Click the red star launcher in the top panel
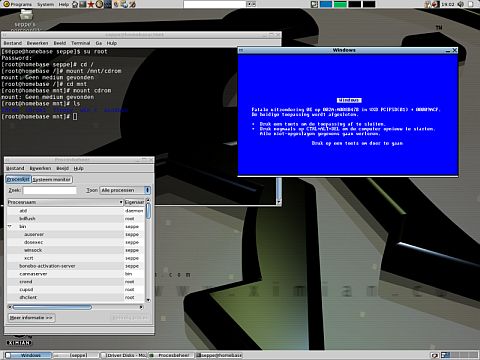 click(91, 4)
